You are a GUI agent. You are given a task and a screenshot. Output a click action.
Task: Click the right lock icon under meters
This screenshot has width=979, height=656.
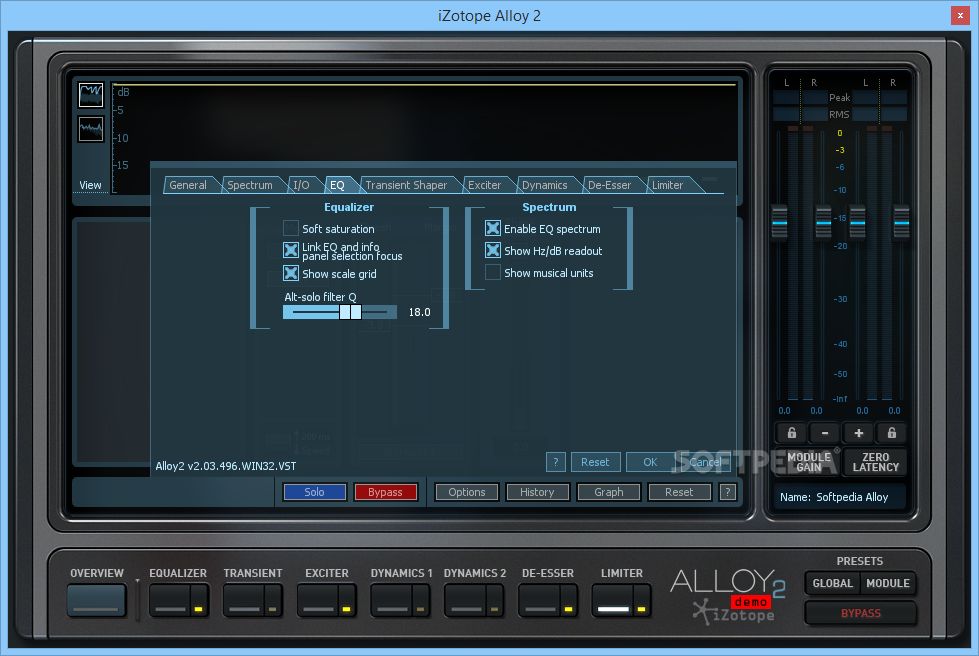point(892,433)
